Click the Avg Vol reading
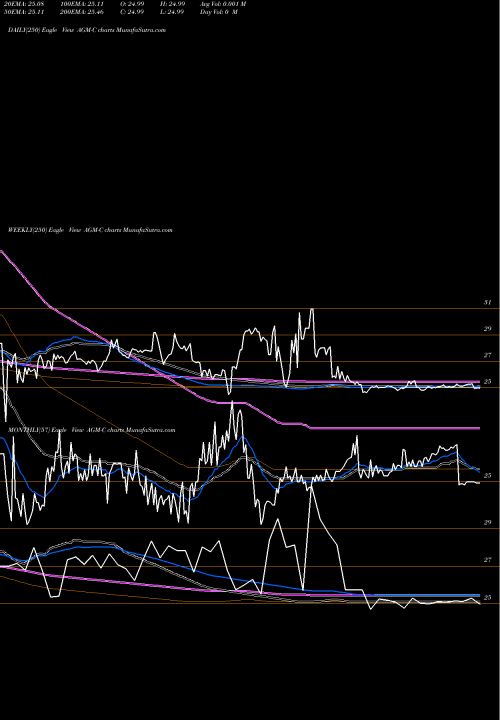 click(223, 4)
